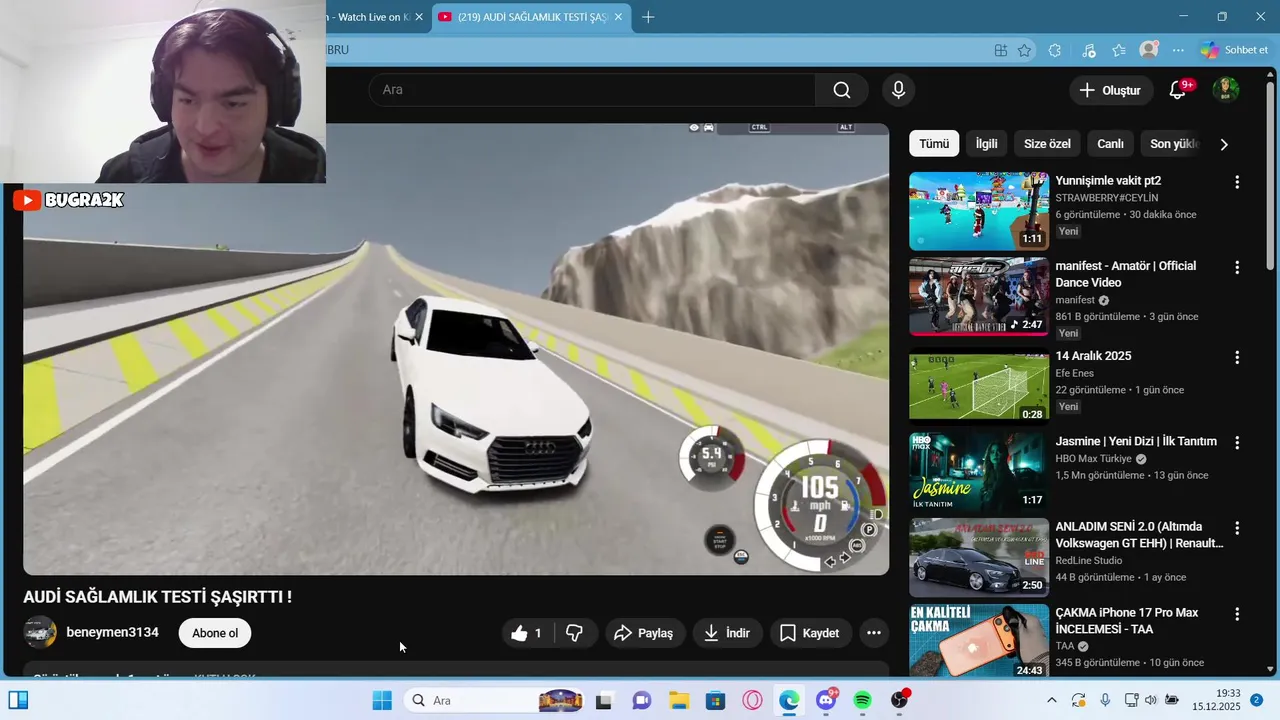This screenshot has height=720, width=1280.
Task: Open ÇAKMA iPhone 17 Pro Max title
Action: pyautogui.click(x=1127, y=620)
